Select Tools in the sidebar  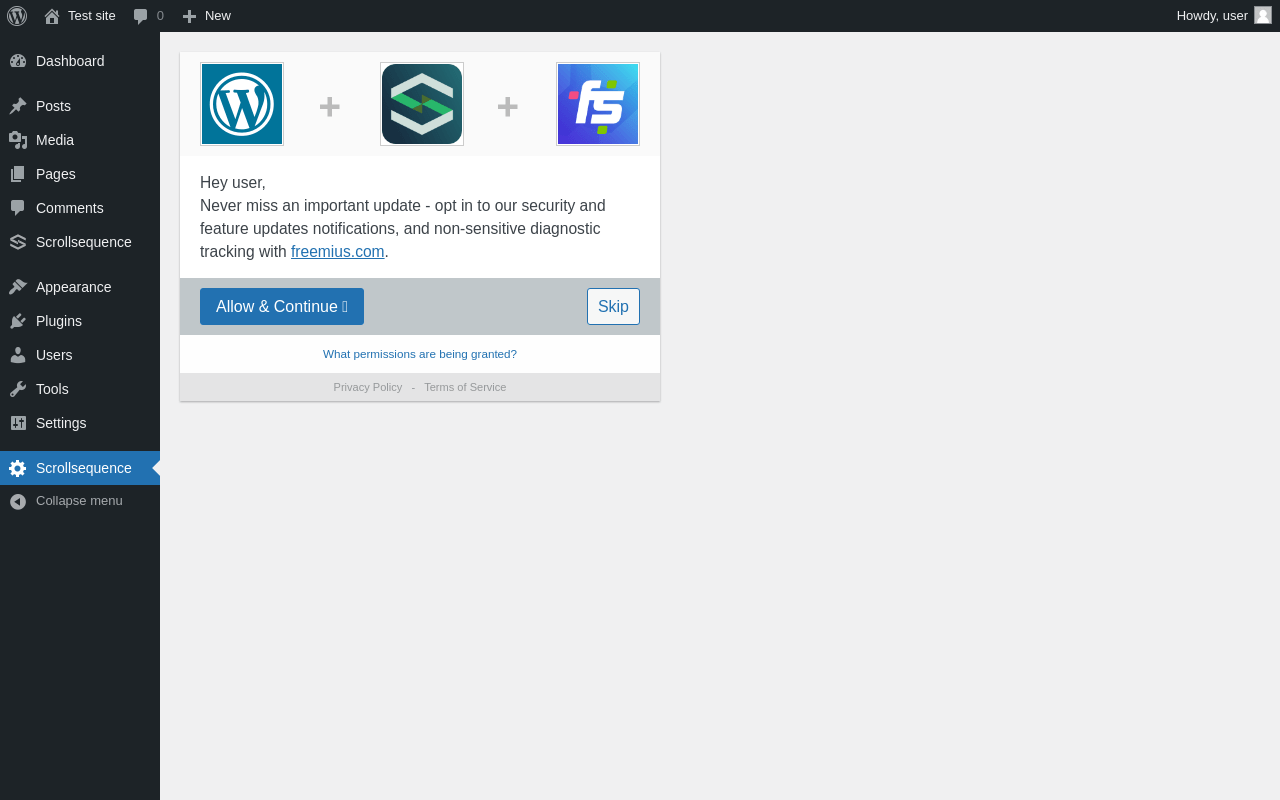tap(80, 389)
